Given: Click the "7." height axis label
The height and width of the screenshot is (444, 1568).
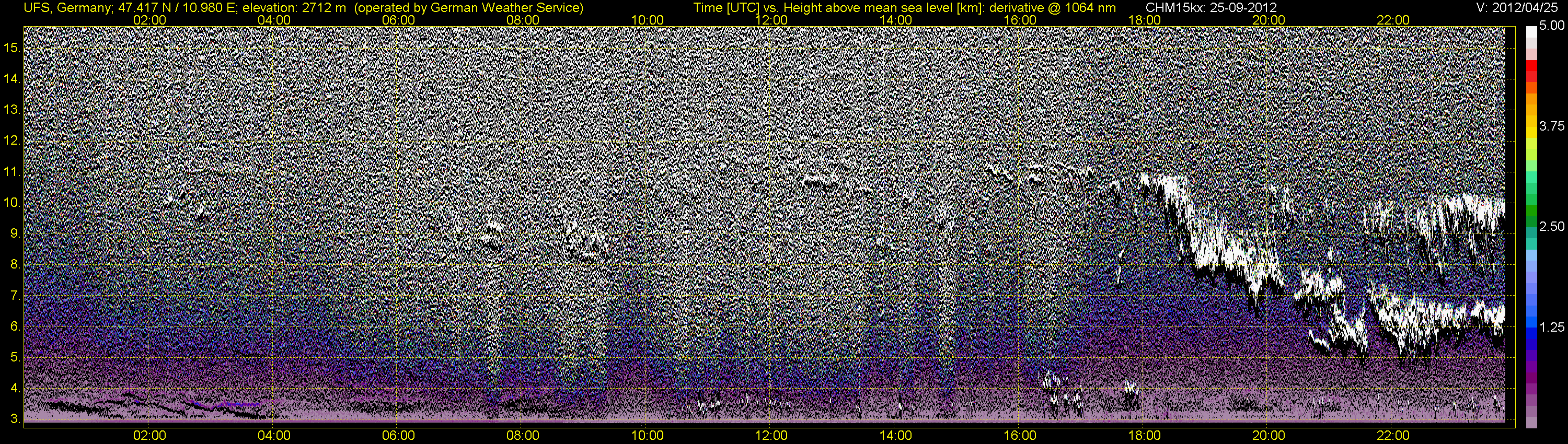Looking at the screenshot, I should (x=16, y=296).
